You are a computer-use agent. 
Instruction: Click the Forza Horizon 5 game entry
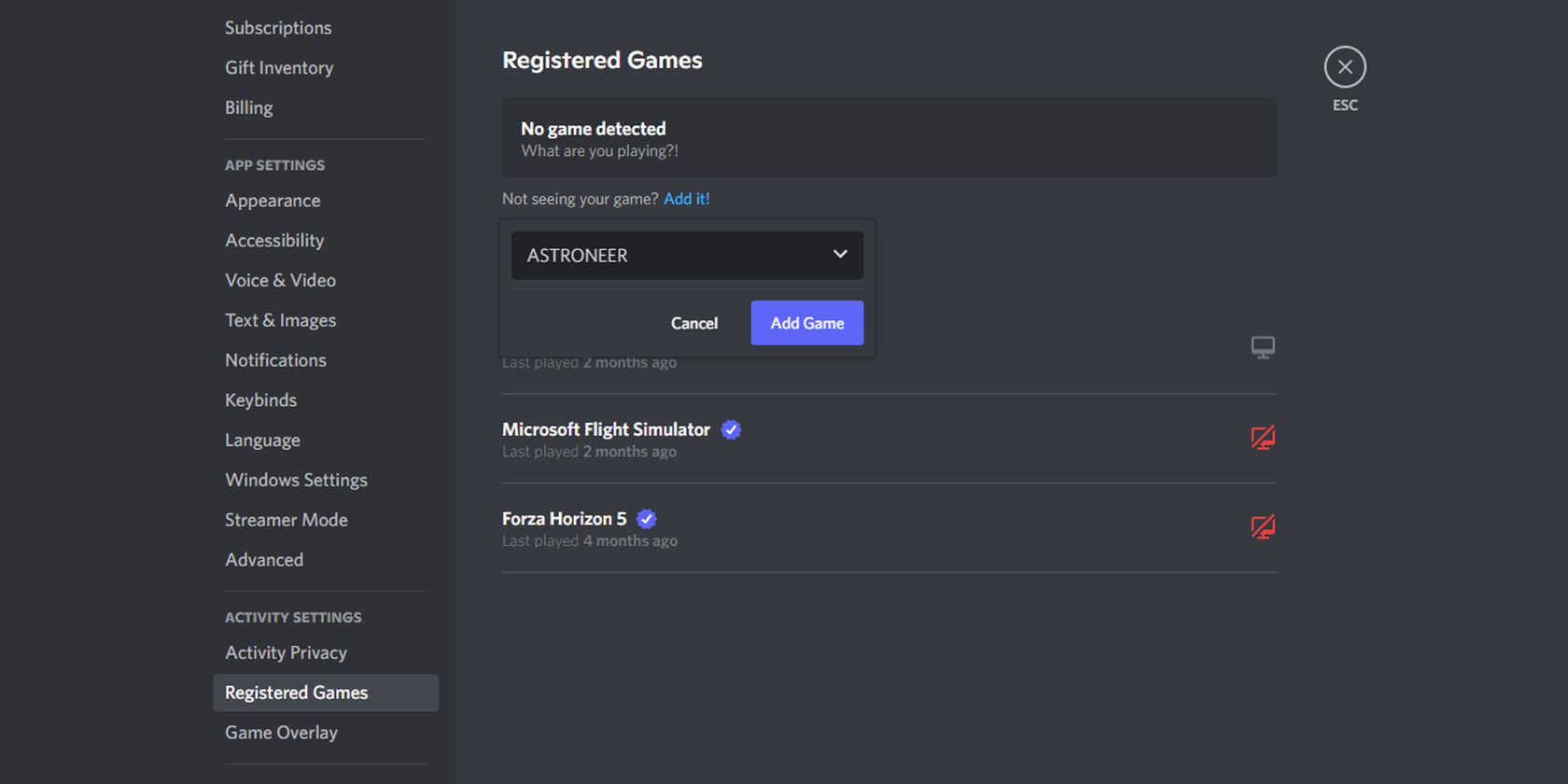point(564,519)
